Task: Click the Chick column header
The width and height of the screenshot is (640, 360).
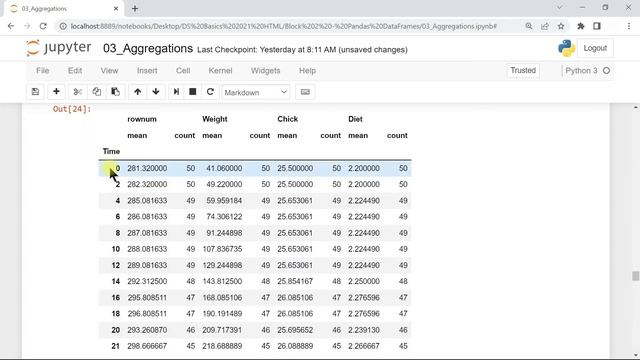Action: tap(287, 119)
